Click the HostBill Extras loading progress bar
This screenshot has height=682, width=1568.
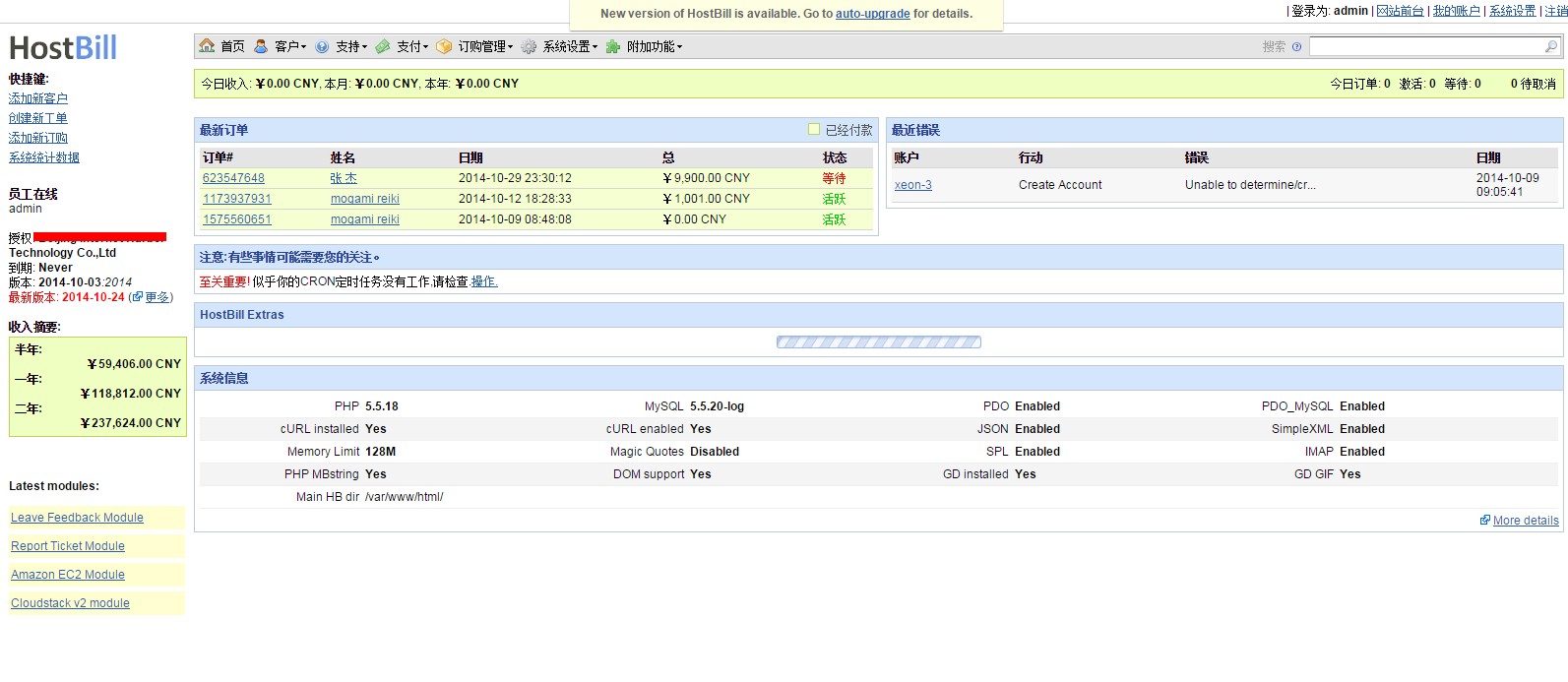point(879,342)
